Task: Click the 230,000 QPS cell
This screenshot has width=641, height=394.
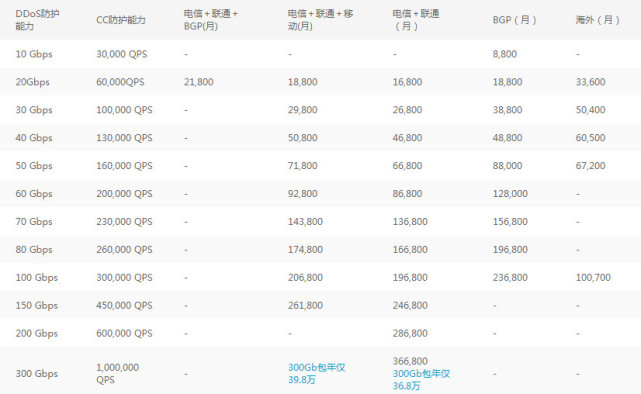Action: coord(124,222)
